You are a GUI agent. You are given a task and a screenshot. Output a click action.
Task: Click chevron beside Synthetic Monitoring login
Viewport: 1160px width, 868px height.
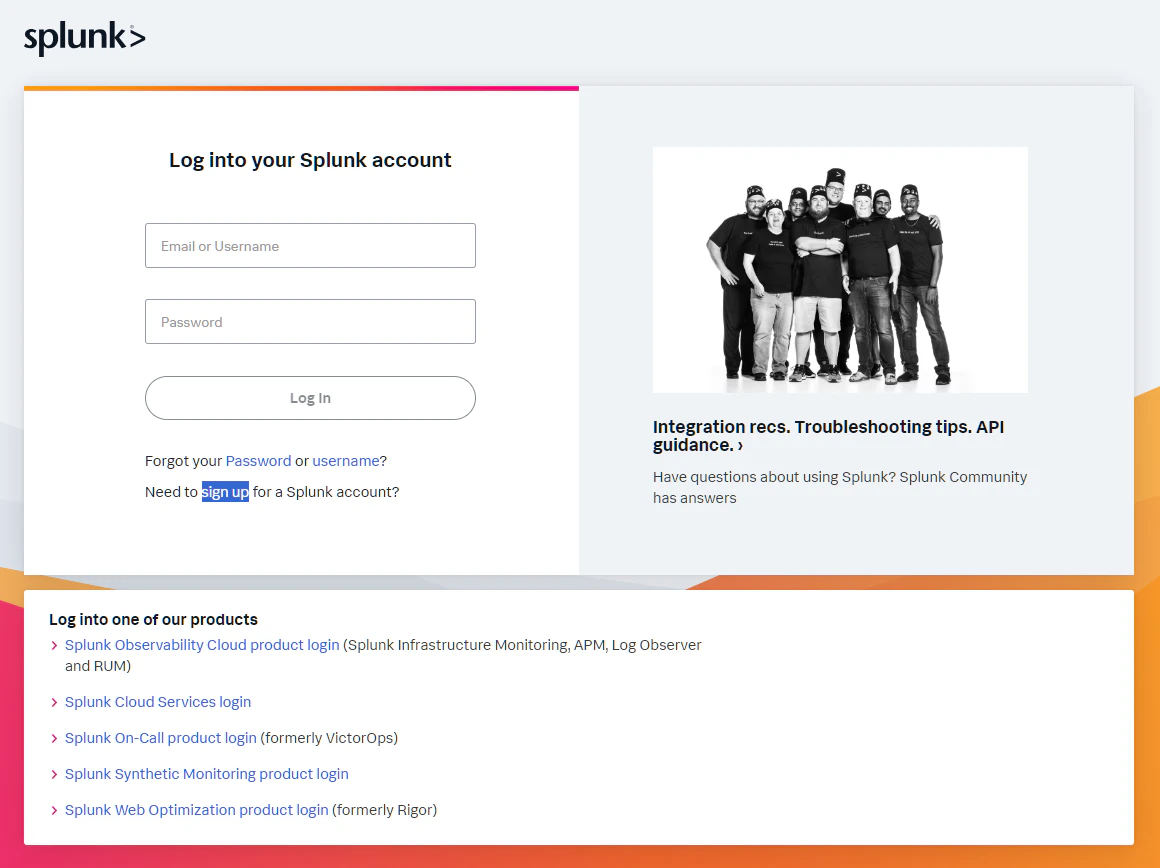(54, 775)
